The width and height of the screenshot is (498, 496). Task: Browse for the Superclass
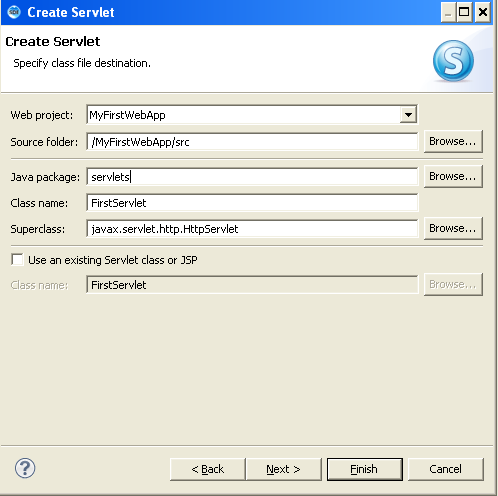pyautogui.click(x=453, y=228)
